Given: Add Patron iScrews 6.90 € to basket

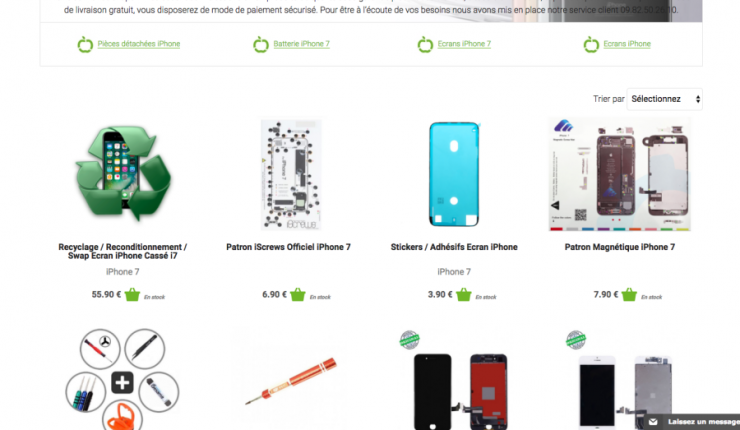Looking at the screenshot, I should pos(298,295).
